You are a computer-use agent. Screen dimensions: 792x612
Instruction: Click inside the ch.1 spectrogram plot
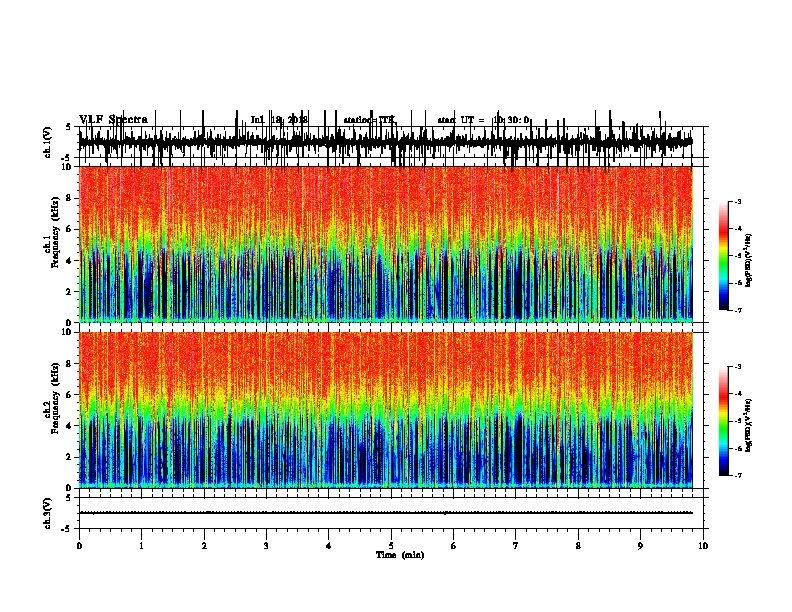pyautogui.click(x=385, y=244)
